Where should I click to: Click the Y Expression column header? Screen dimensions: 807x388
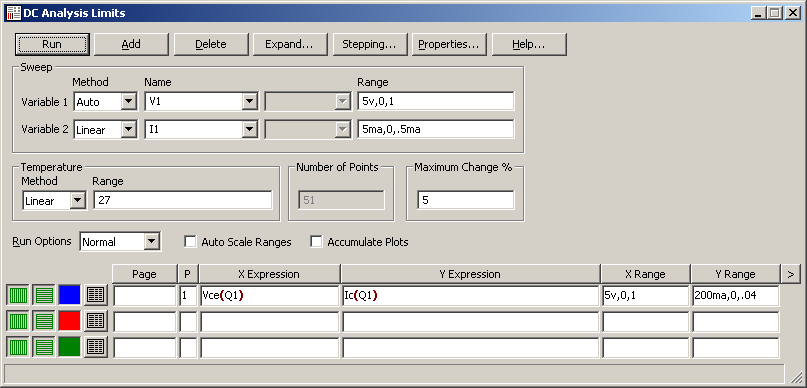pos(470,274)
